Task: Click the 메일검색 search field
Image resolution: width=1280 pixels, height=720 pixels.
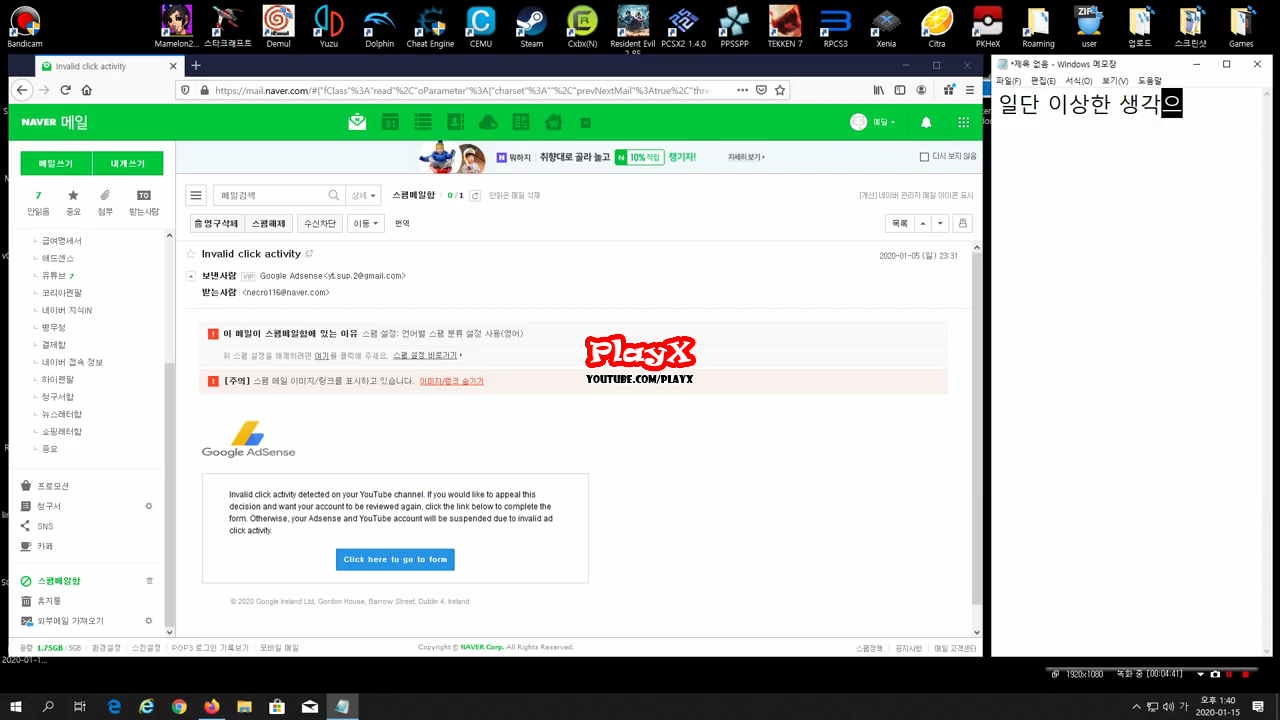Action: 270,196
